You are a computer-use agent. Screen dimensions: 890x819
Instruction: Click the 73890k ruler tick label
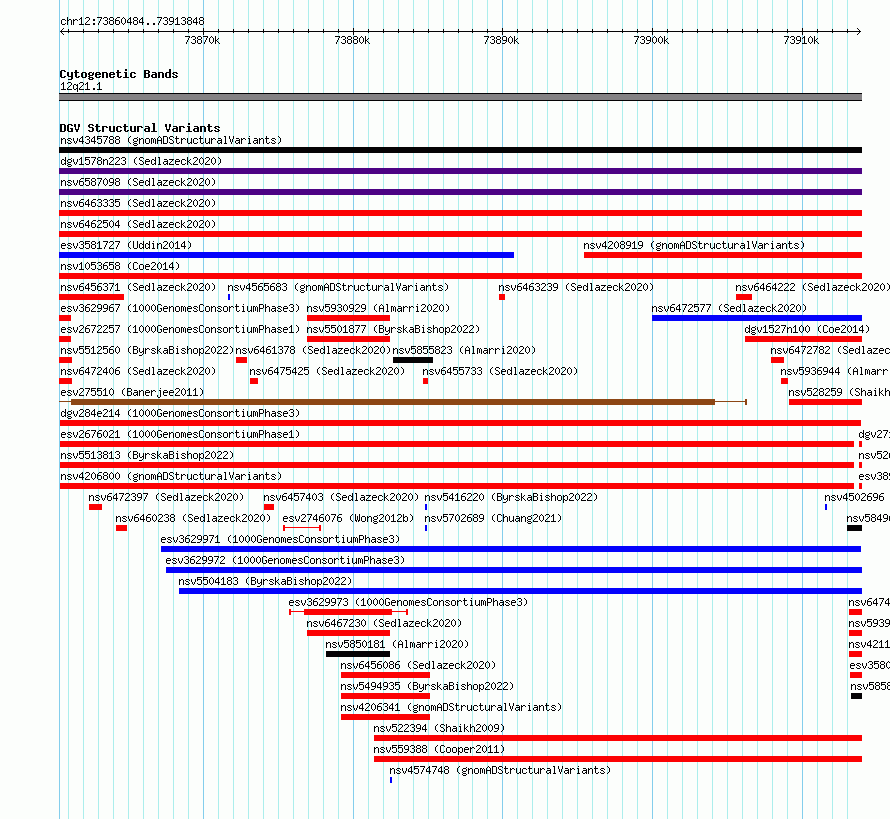coord(501,40)
